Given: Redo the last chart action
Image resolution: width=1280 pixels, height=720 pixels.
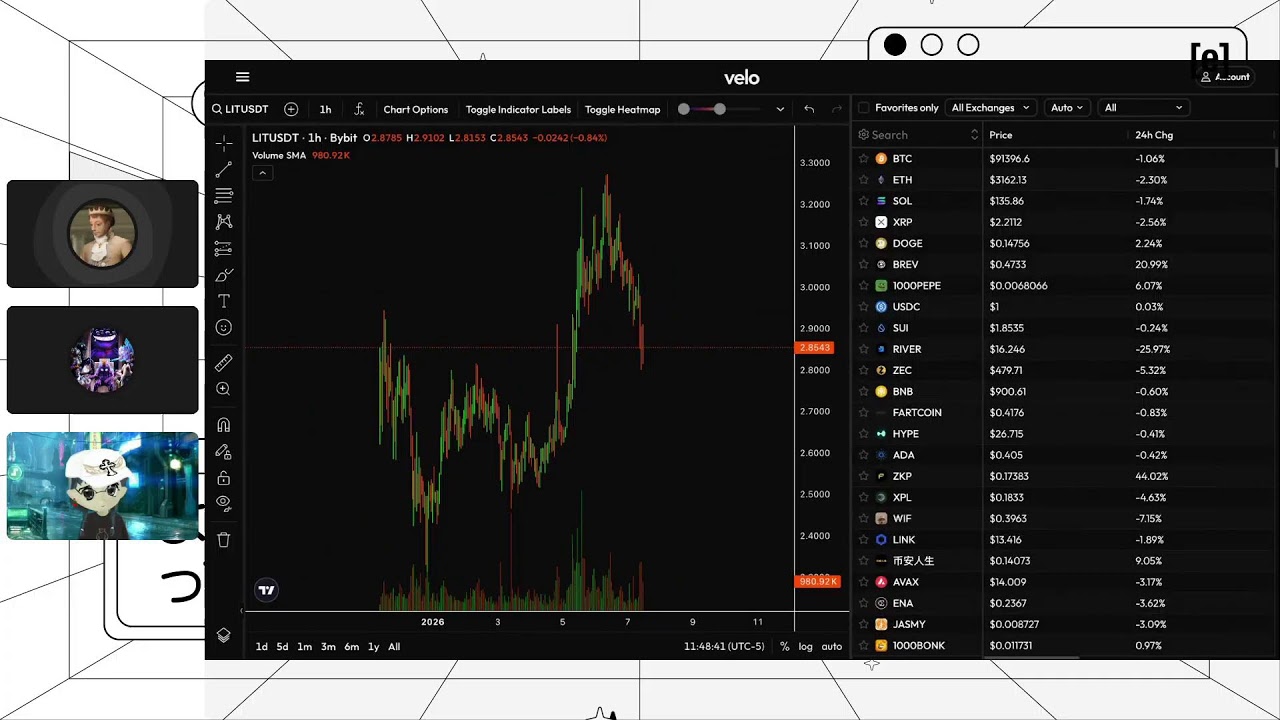Looking at the screenshot, I should pos(837,109).
